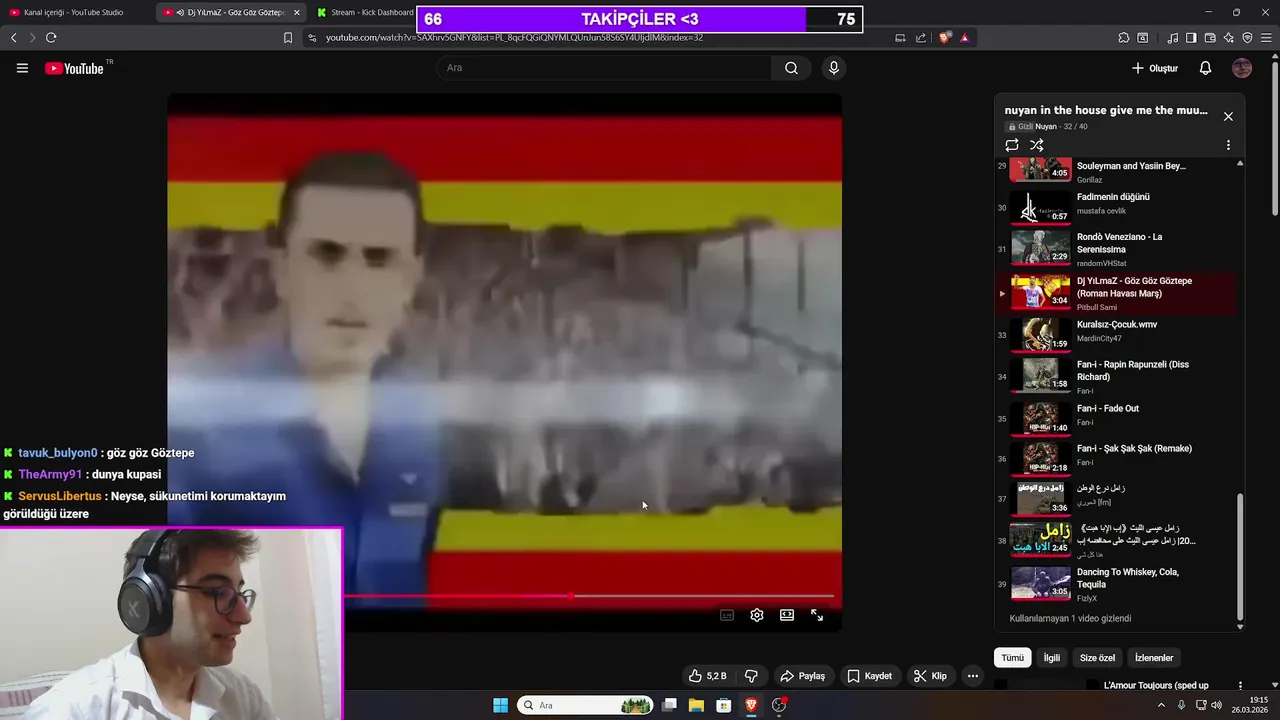Image resolution: width=1280 pixels, height=720 pixels.
Task: Open the YouTube hamburger guide menu
Action: point(22,68)
